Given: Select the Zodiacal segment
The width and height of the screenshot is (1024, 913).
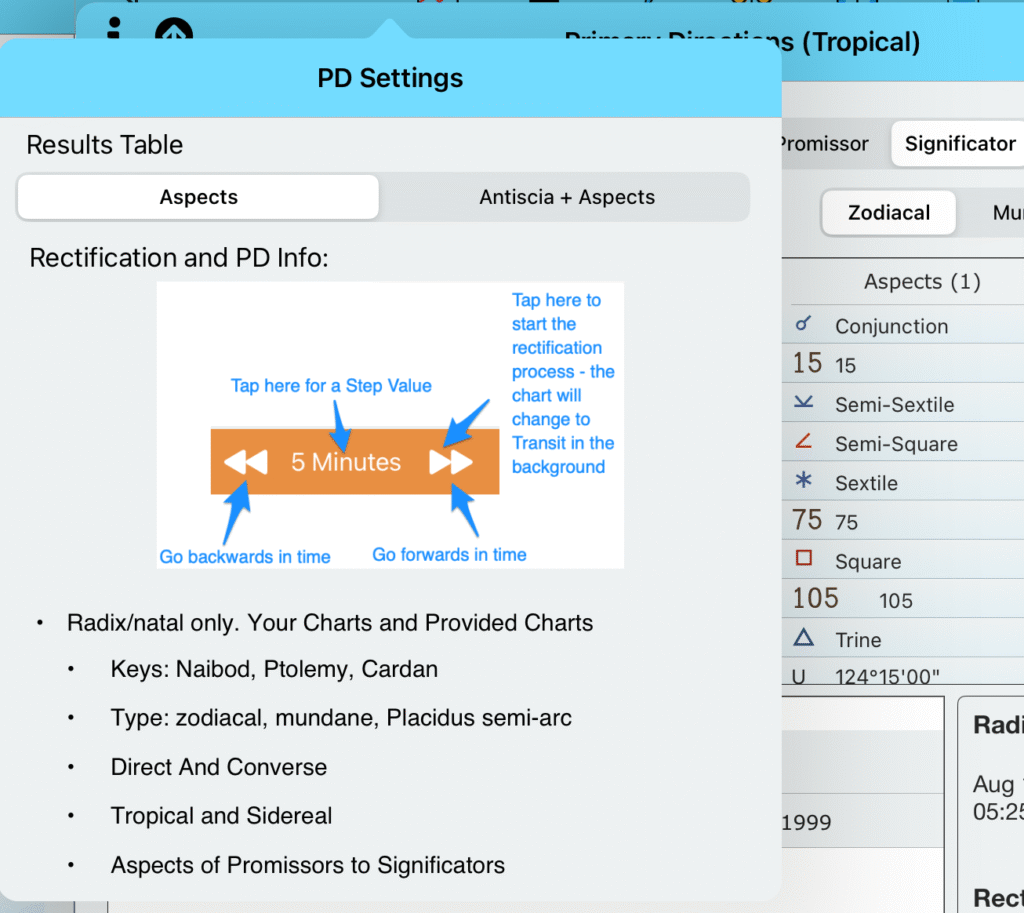Looking at the screenshot, I should point(888,213).
